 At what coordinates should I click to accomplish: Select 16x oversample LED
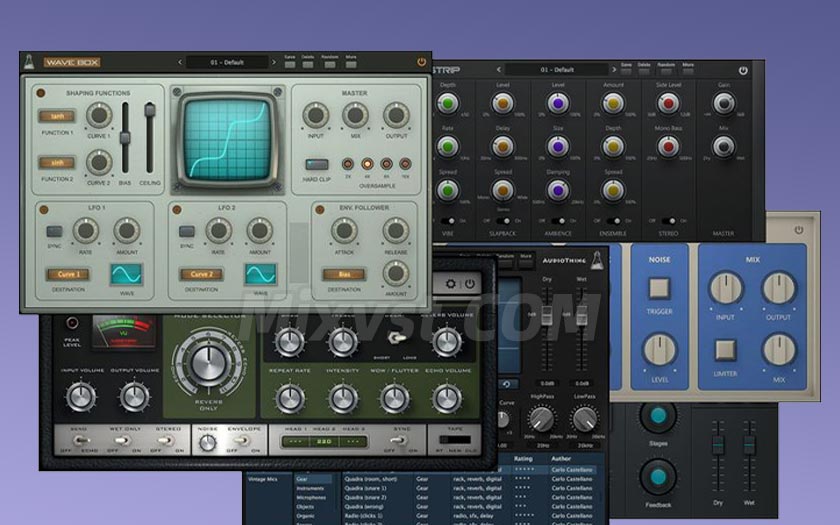406,164
